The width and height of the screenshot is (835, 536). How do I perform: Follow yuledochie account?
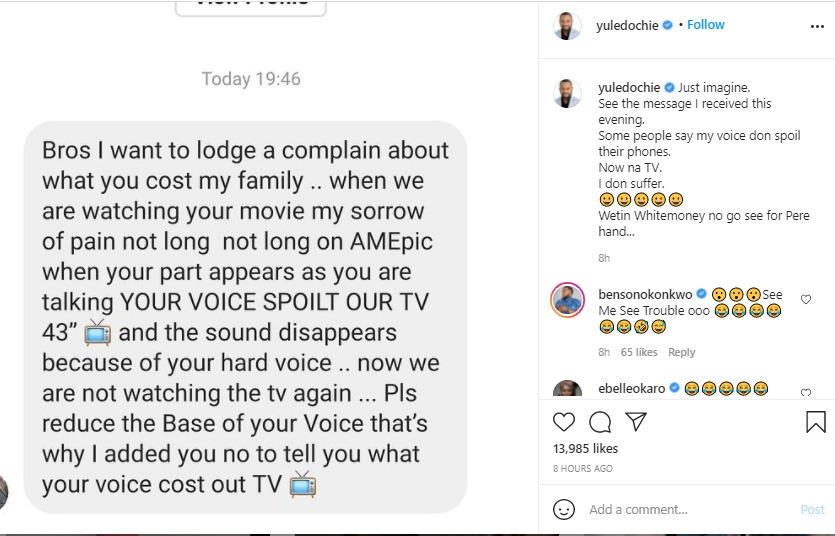point(706,24)
